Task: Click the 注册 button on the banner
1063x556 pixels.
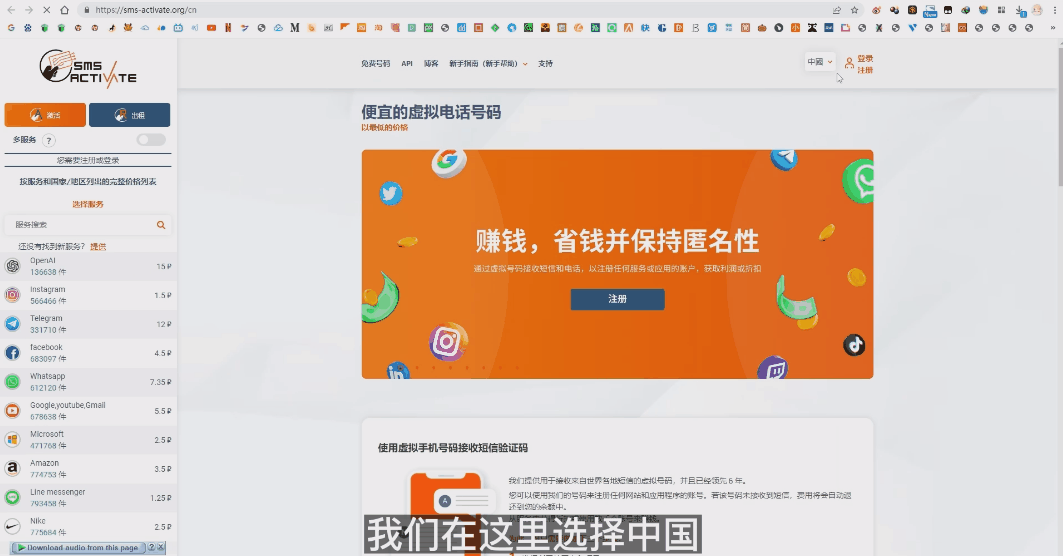Action: 617,299
